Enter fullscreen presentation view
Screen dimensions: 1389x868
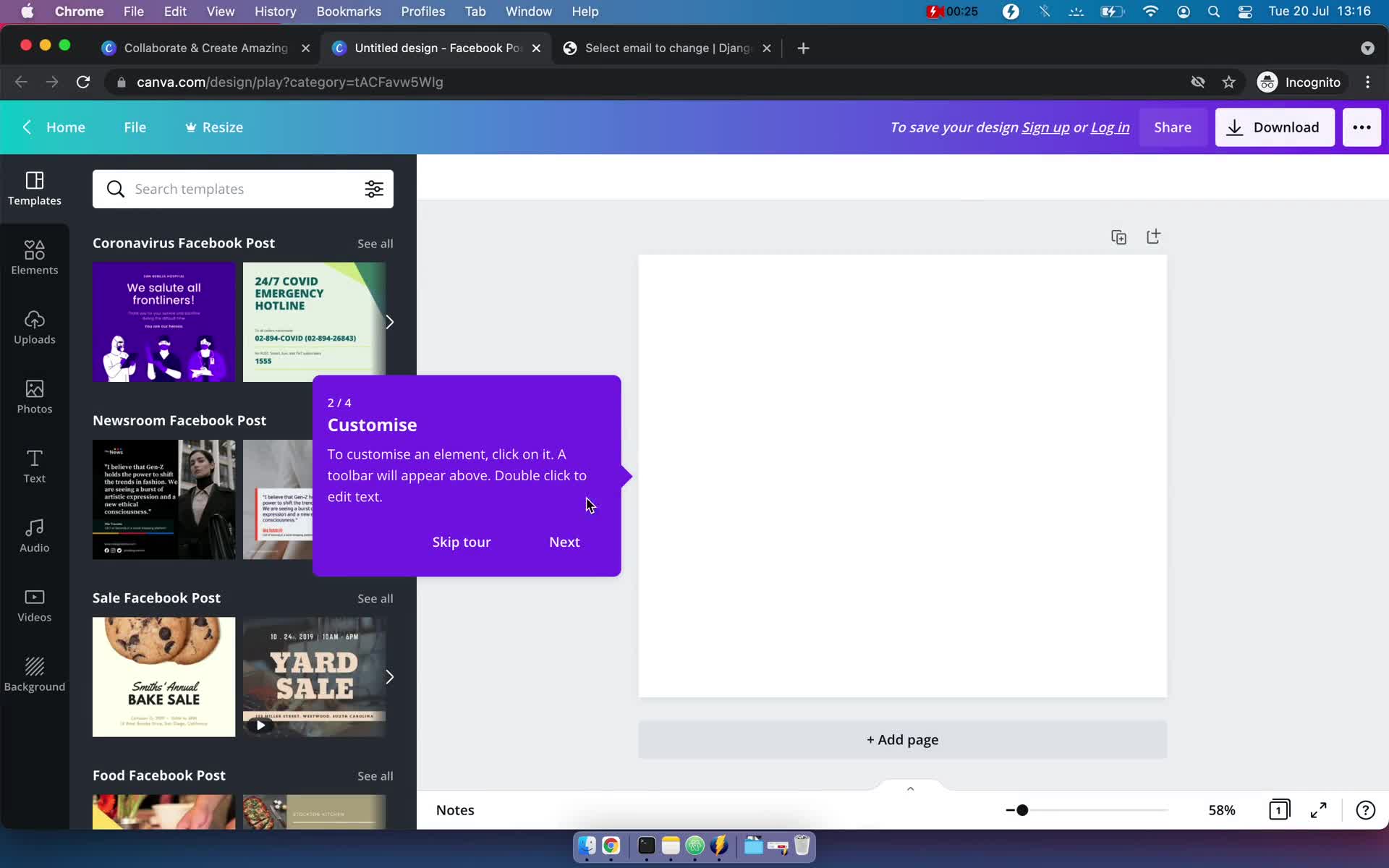tap(1317, 810)
